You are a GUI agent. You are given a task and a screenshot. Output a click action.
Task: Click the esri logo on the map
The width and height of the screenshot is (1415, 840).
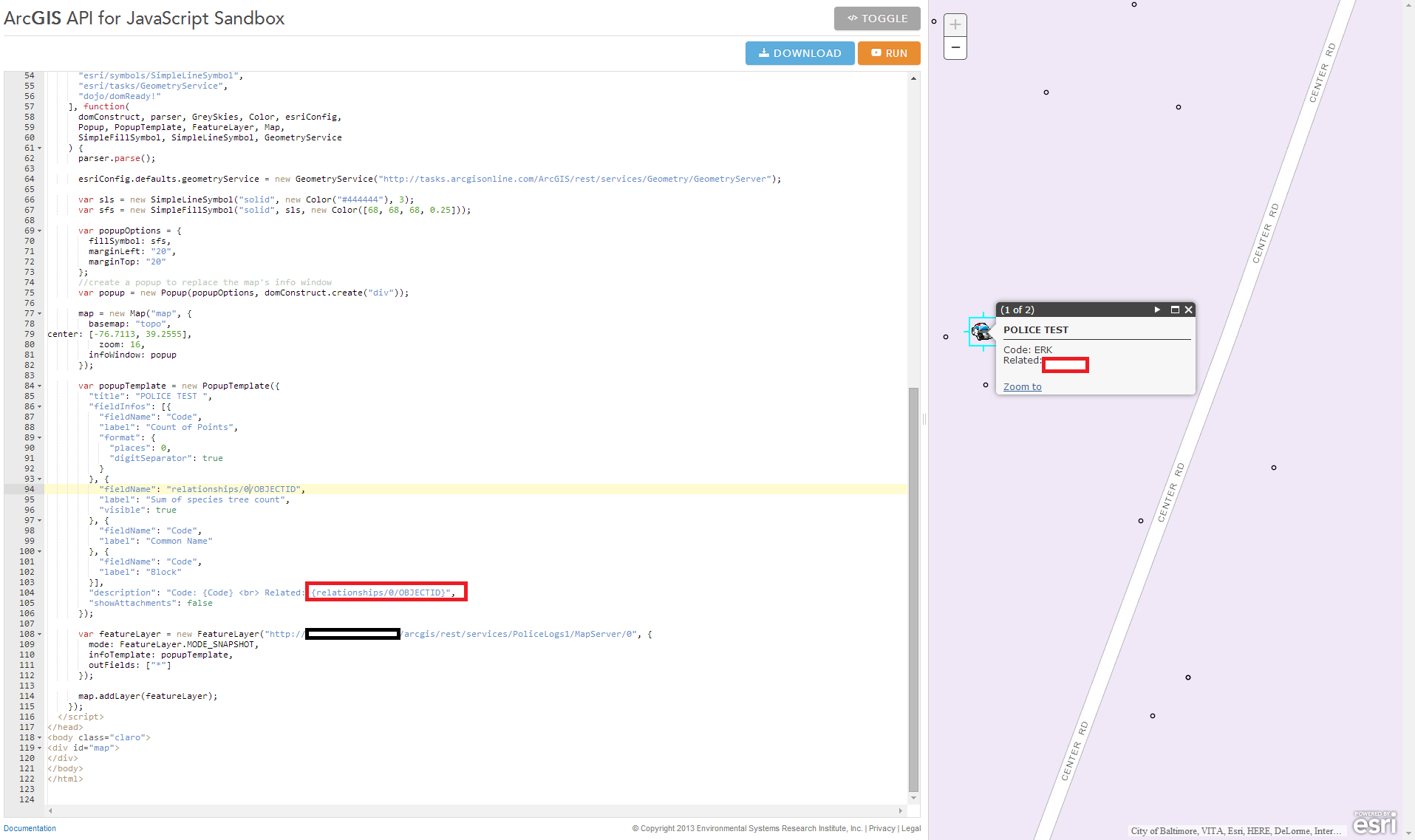[x=1375, y=822]
